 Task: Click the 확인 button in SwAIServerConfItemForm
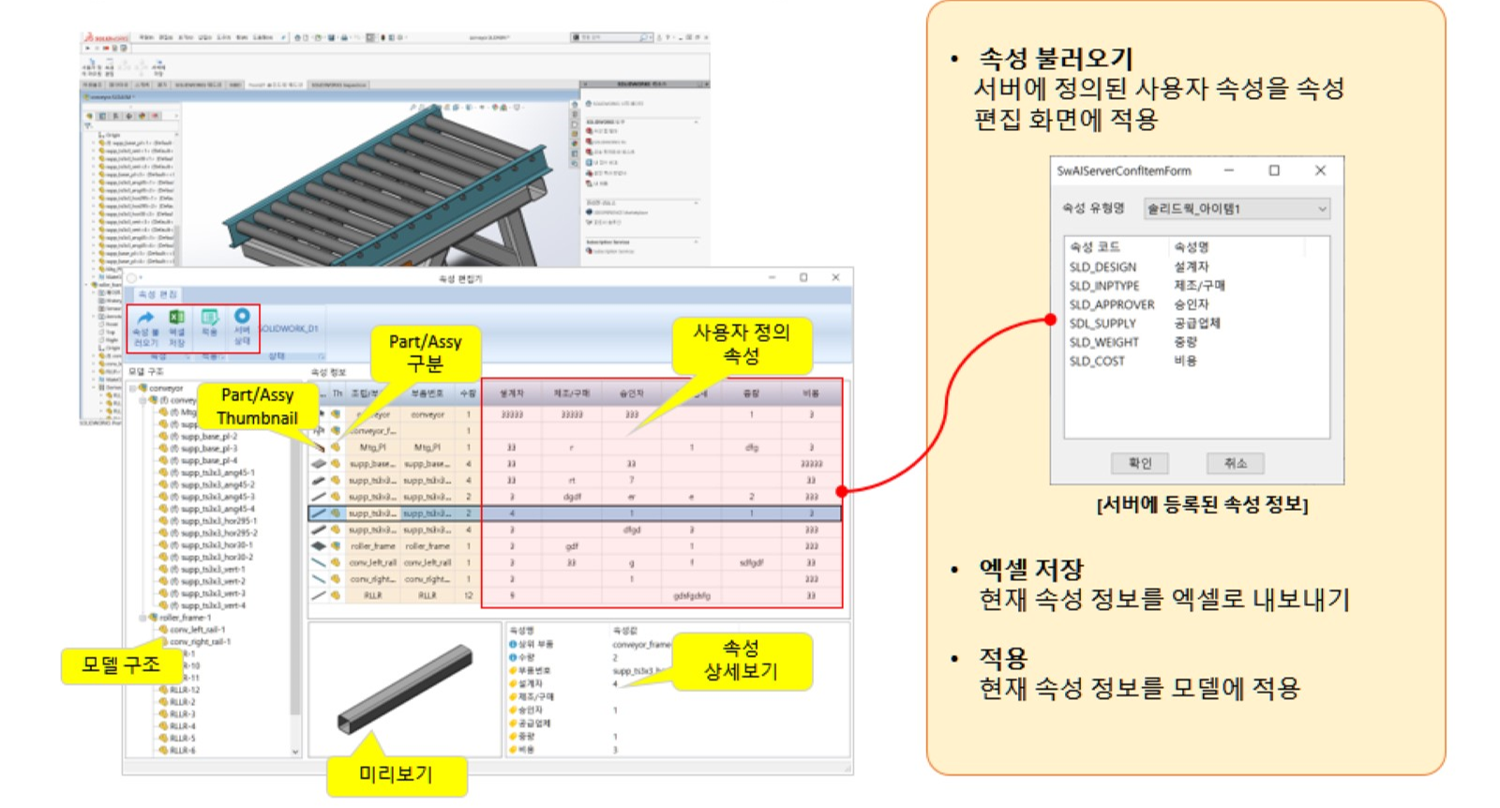1141,463
